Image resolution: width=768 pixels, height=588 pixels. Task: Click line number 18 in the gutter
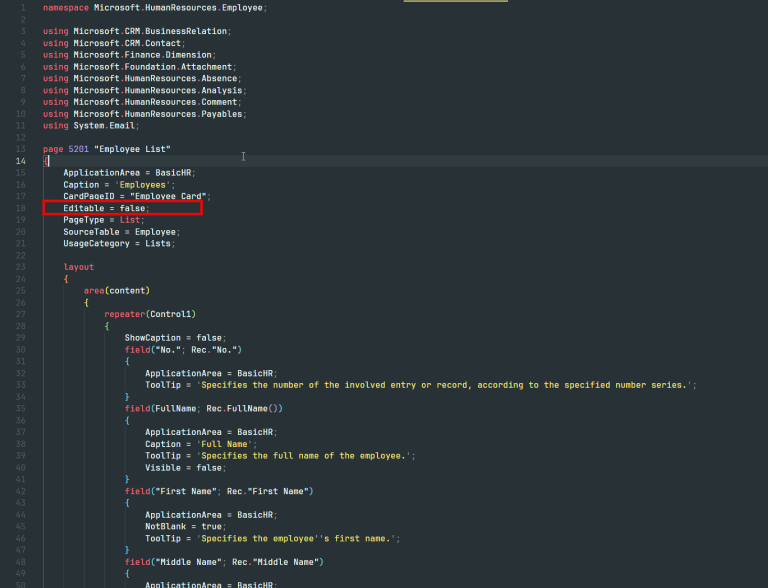point(21,208)
